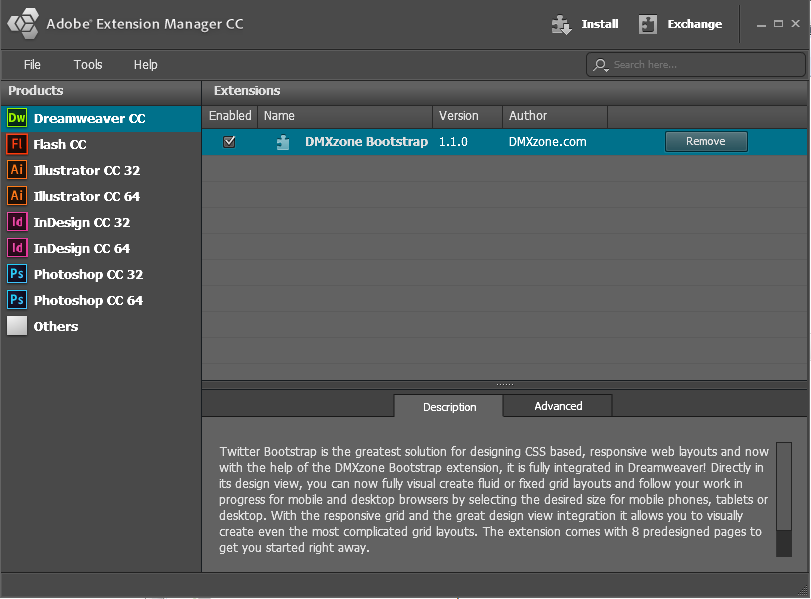Maximize the Extension Manager window
This screenshot has height=599, width=811.
(778, 24)
